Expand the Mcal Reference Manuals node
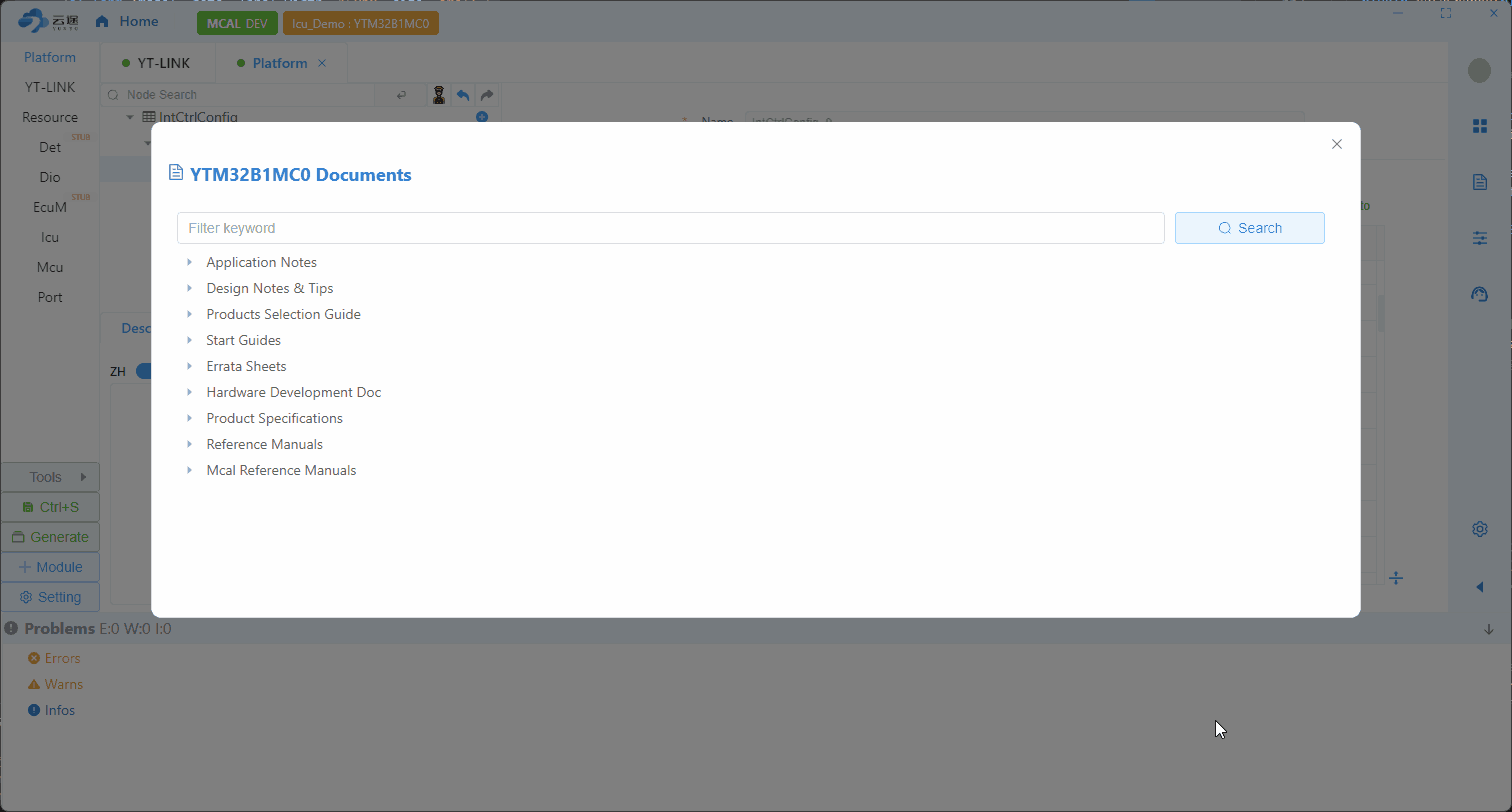This screenshot has width=1512, height=812. click(x=189, y=470)
